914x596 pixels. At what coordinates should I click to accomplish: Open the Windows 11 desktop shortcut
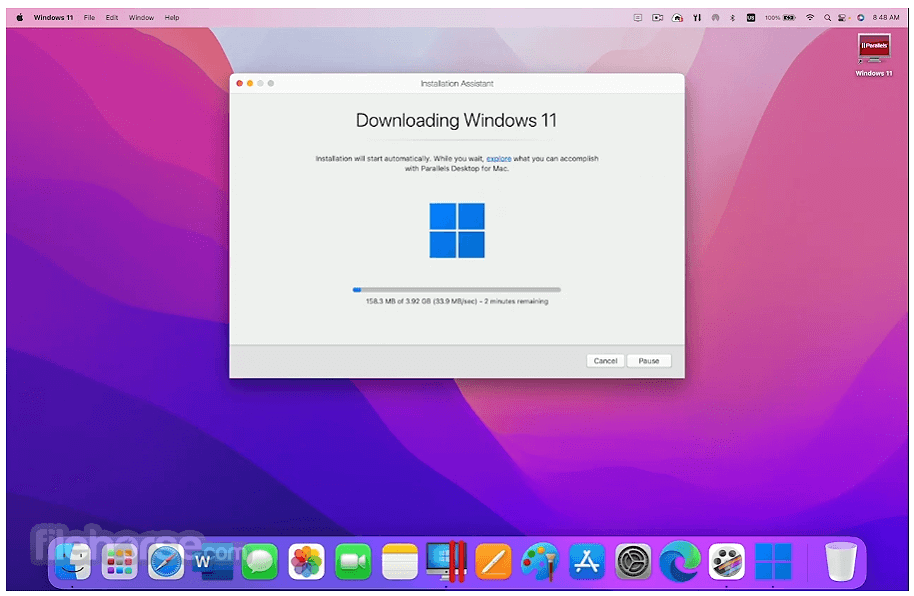pos(873,56)
